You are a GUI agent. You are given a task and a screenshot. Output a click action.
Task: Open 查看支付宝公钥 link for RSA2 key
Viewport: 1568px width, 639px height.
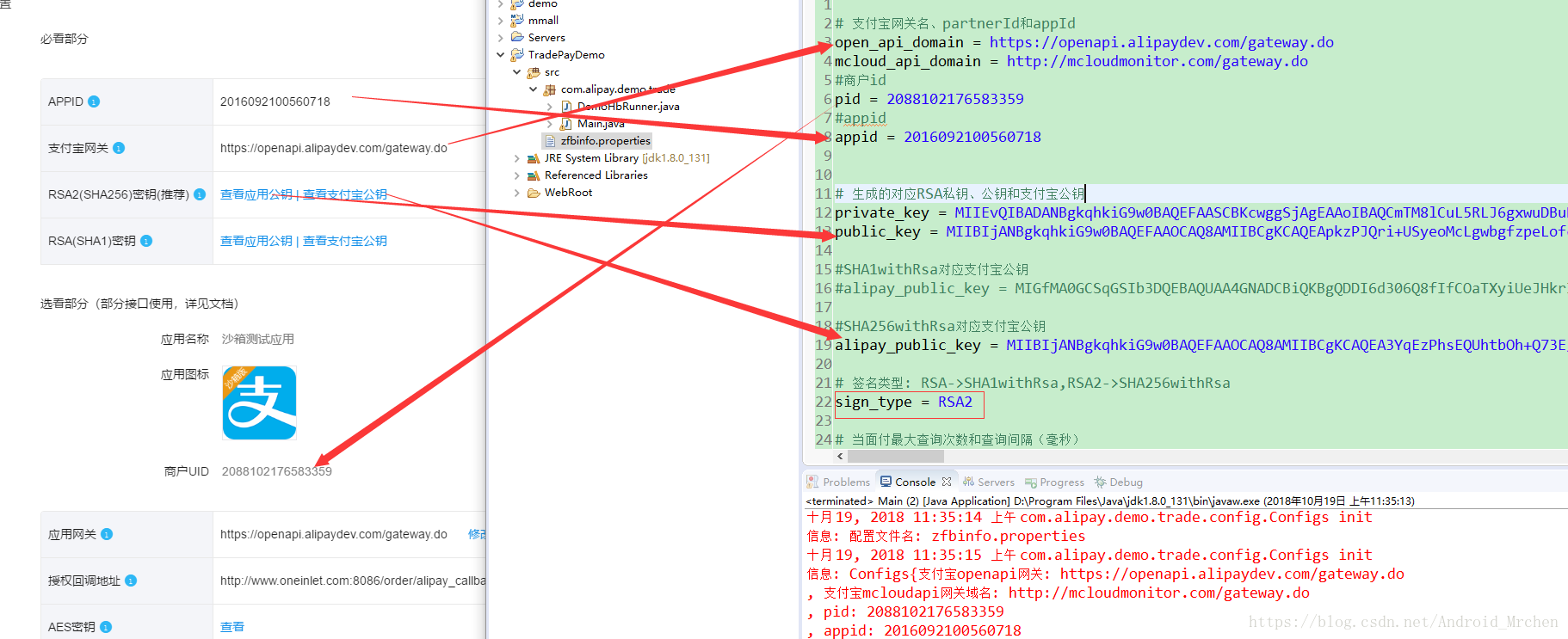pyautogui.click(x=345, y=194)
